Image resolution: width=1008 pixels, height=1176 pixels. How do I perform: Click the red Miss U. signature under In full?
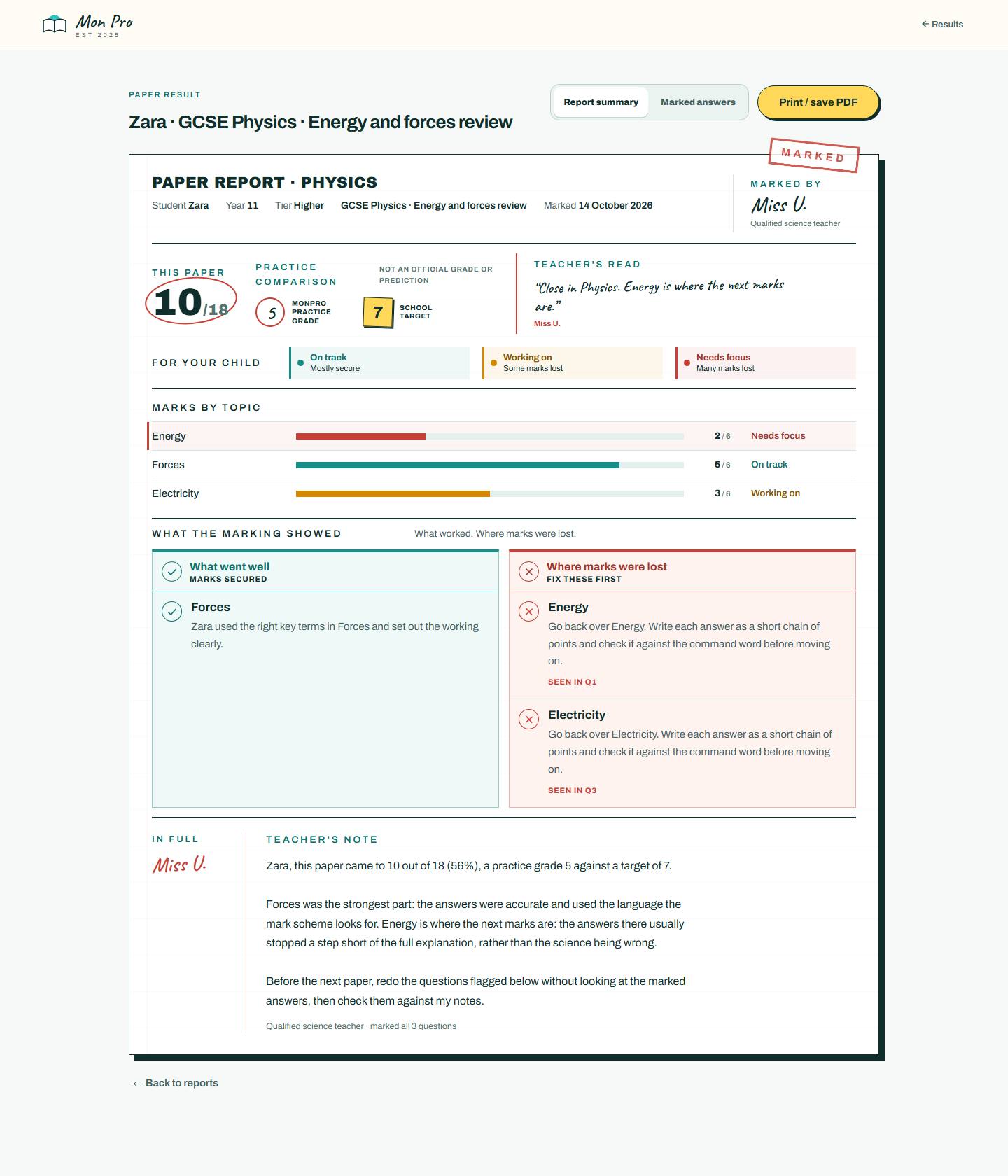click(180, 864)
